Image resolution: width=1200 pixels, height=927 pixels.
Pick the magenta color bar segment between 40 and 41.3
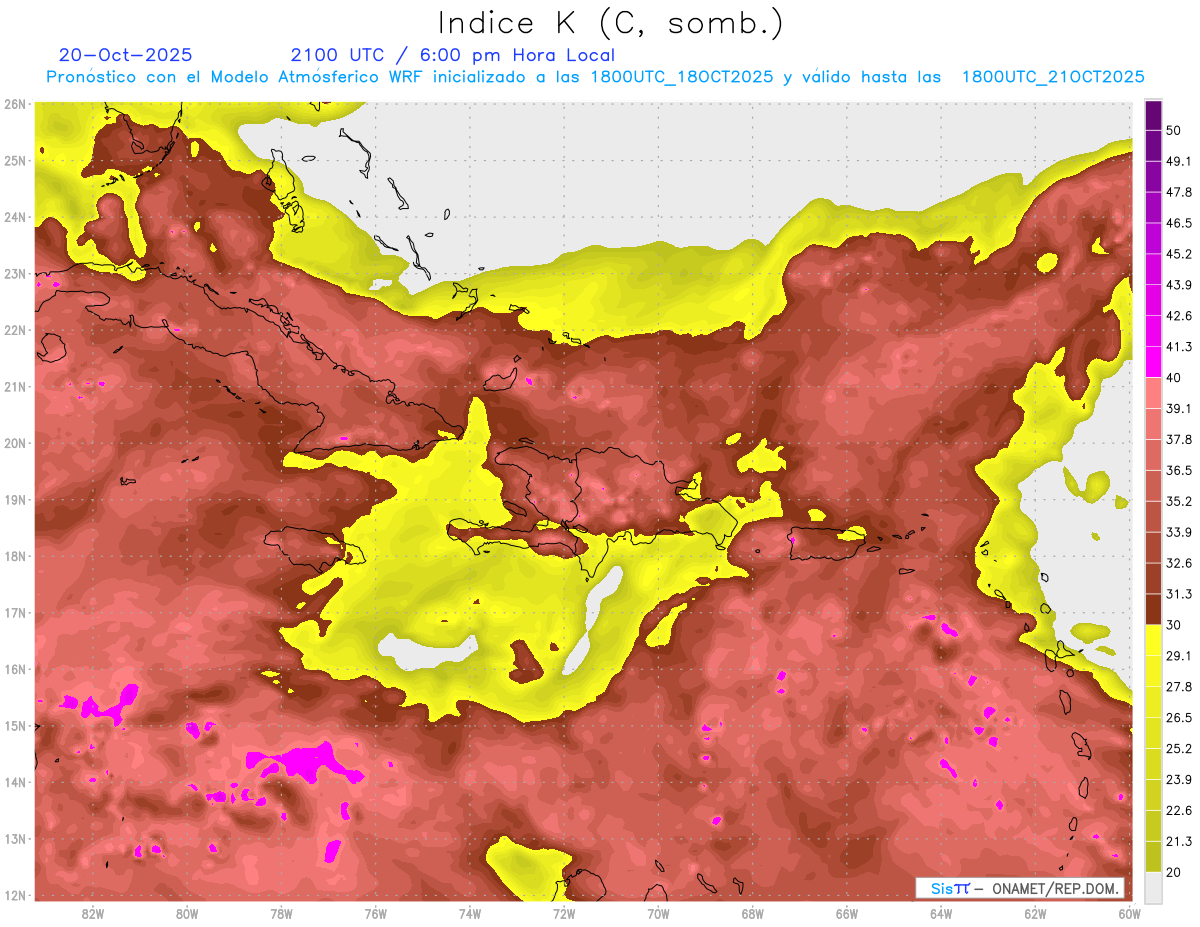coord(1153,362)
